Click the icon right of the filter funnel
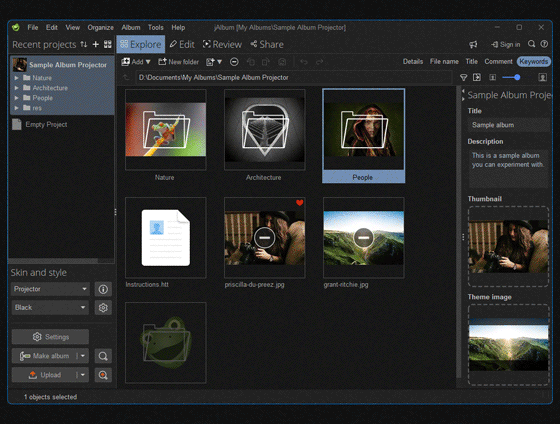The height and width of the screenshot is (424, 560). point(477,78)
